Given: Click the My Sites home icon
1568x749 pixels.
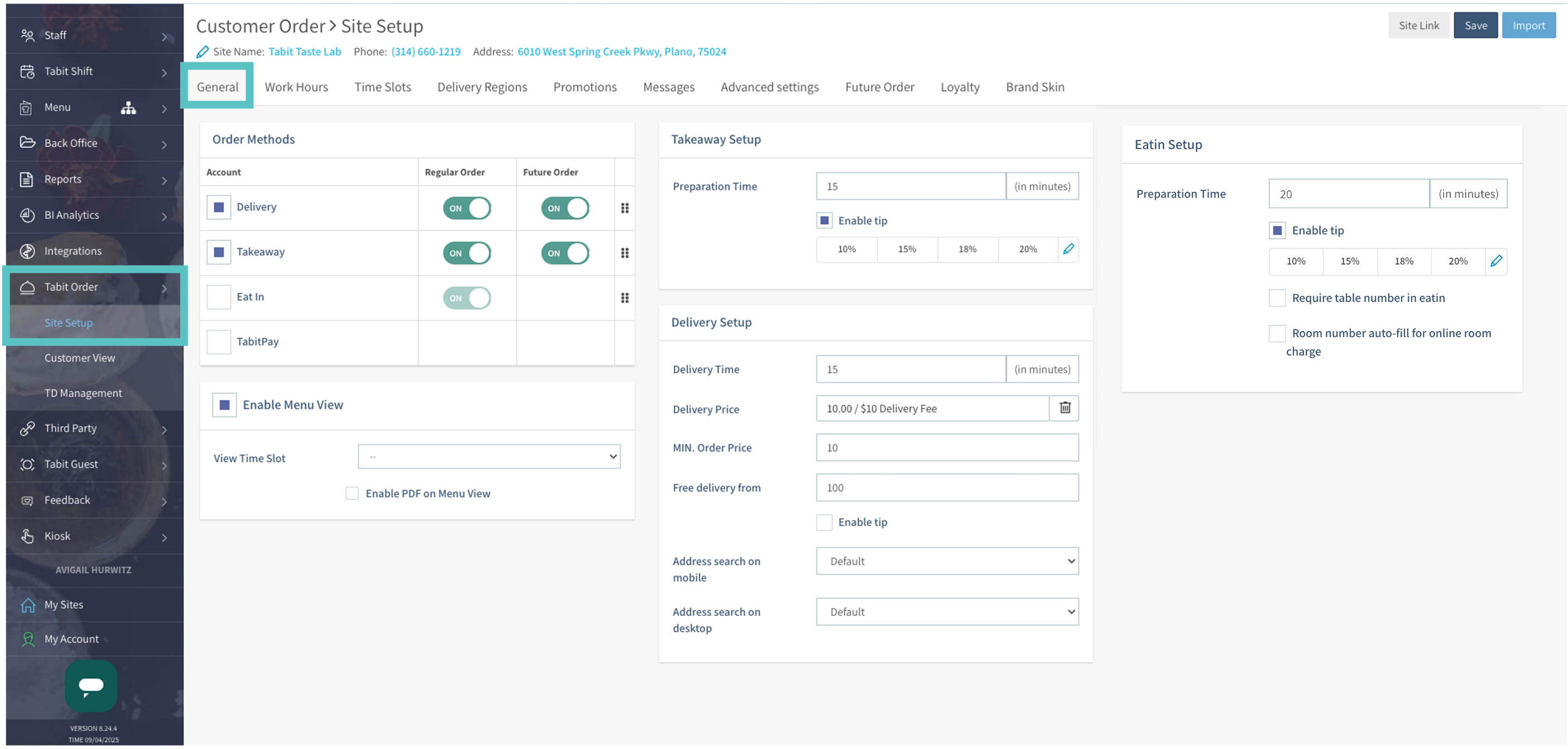Looking at the screenshot, I should tap(28, 605).
